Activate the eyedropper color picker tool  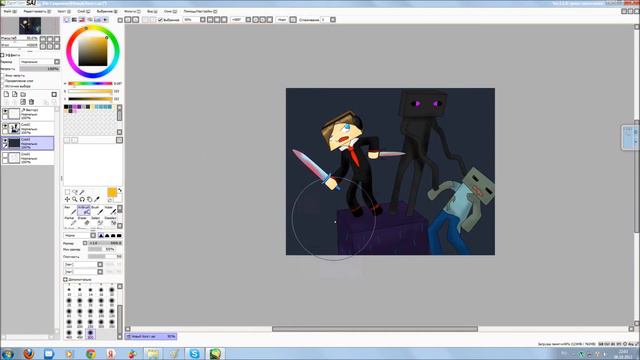[97, 199]
